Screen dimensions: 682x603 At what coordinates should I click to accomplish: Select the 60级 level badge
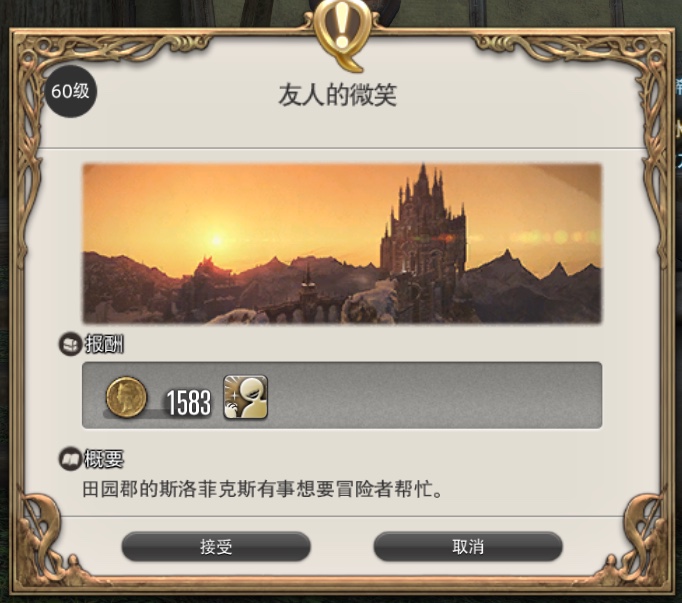70,92
